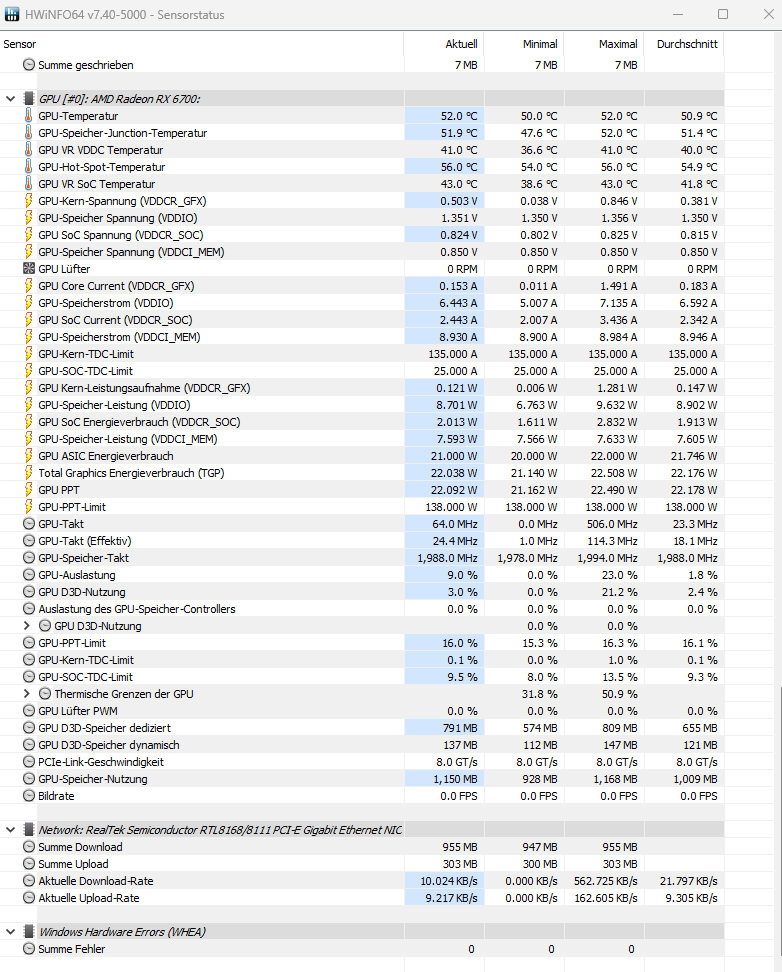Select GPU-Speicherstrom (VDDCI_MEM) row
The image size is (782, 972).
[x=362, y=337]
